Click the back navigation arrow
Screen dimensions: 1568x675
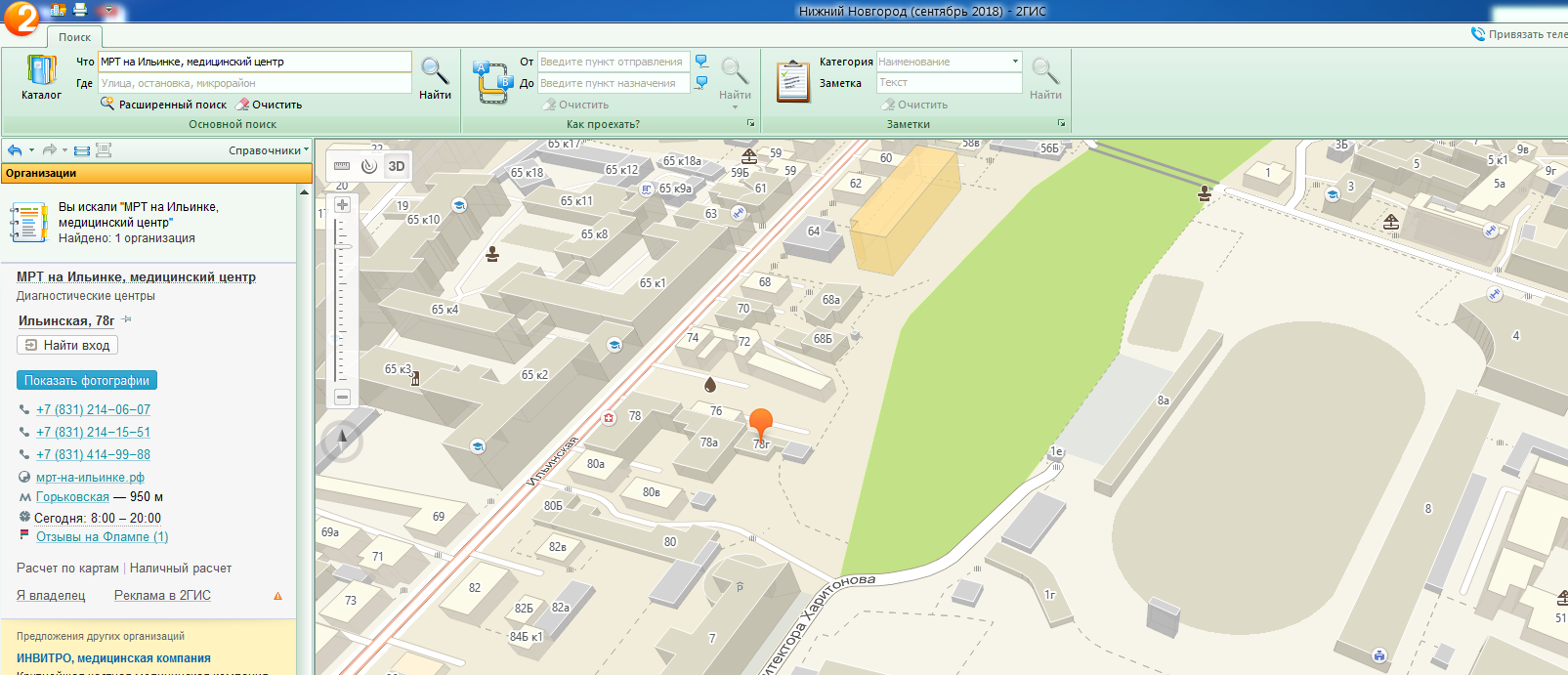[x=15, y=150]
